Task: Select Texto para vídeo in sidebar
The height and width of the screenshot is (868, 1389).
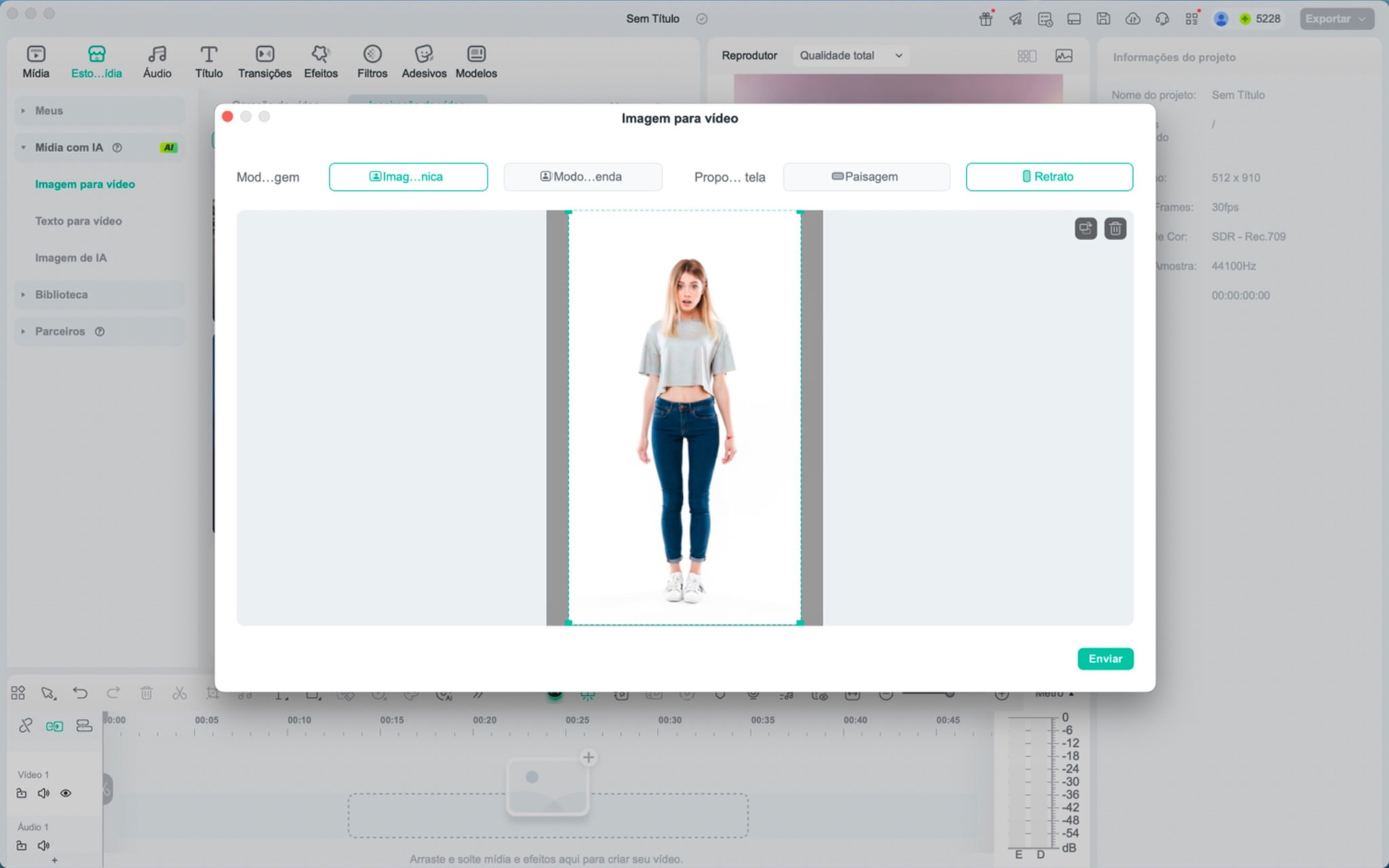Action: click(x=79, y=221)
